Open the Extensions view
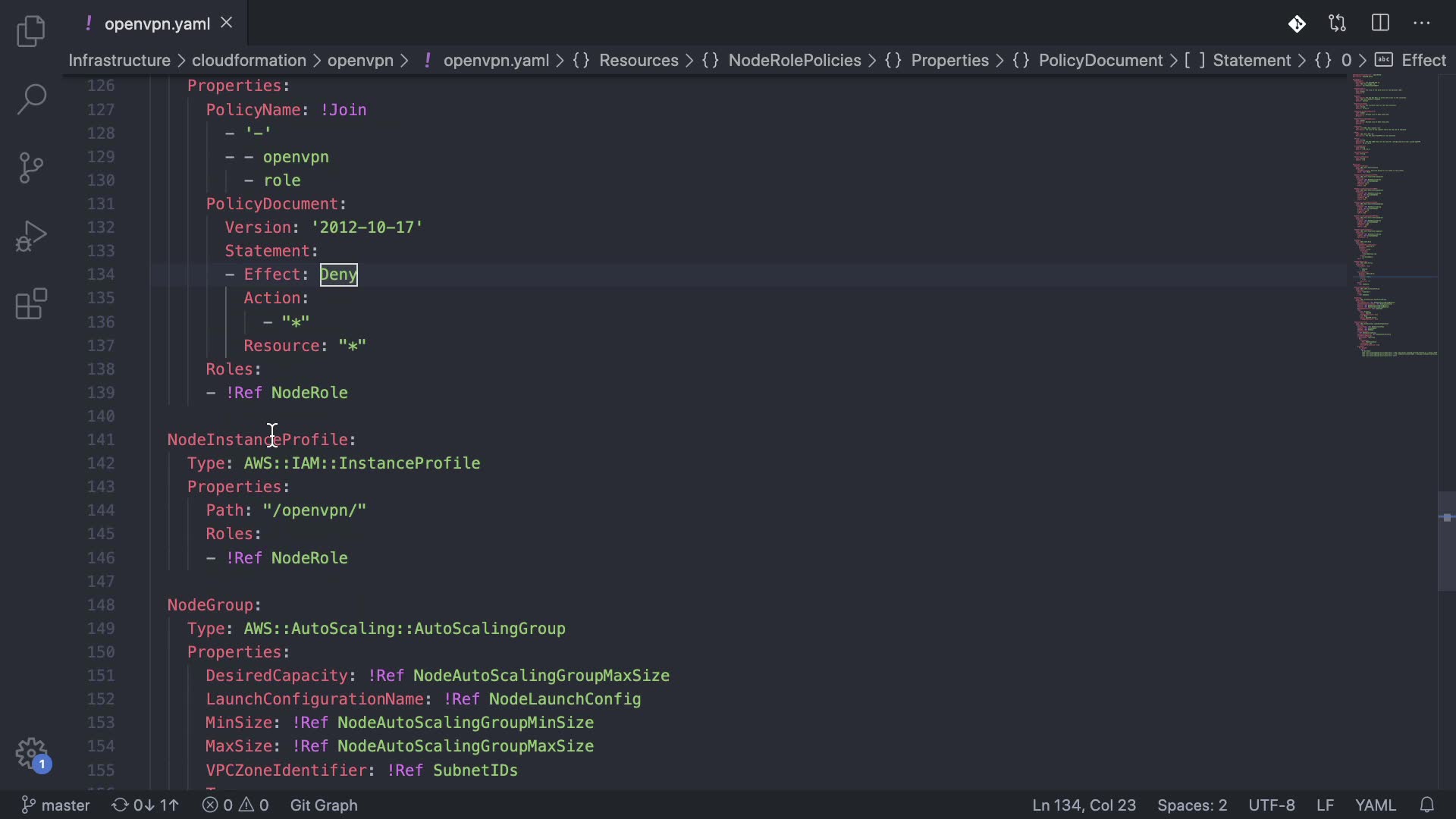This screenshot has height=819, width=1456. [31, 304]
